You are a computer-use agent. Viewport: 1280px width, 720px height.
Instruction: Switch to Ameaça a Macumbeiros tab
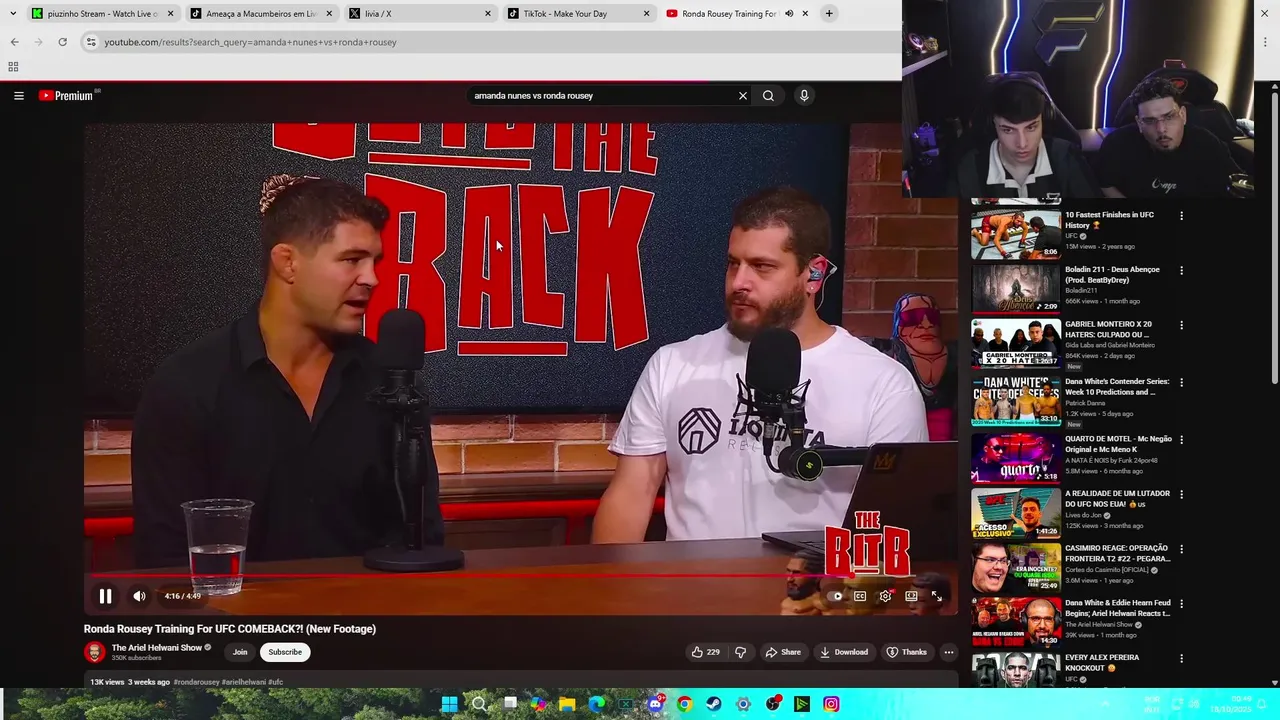tap(260, 14)
